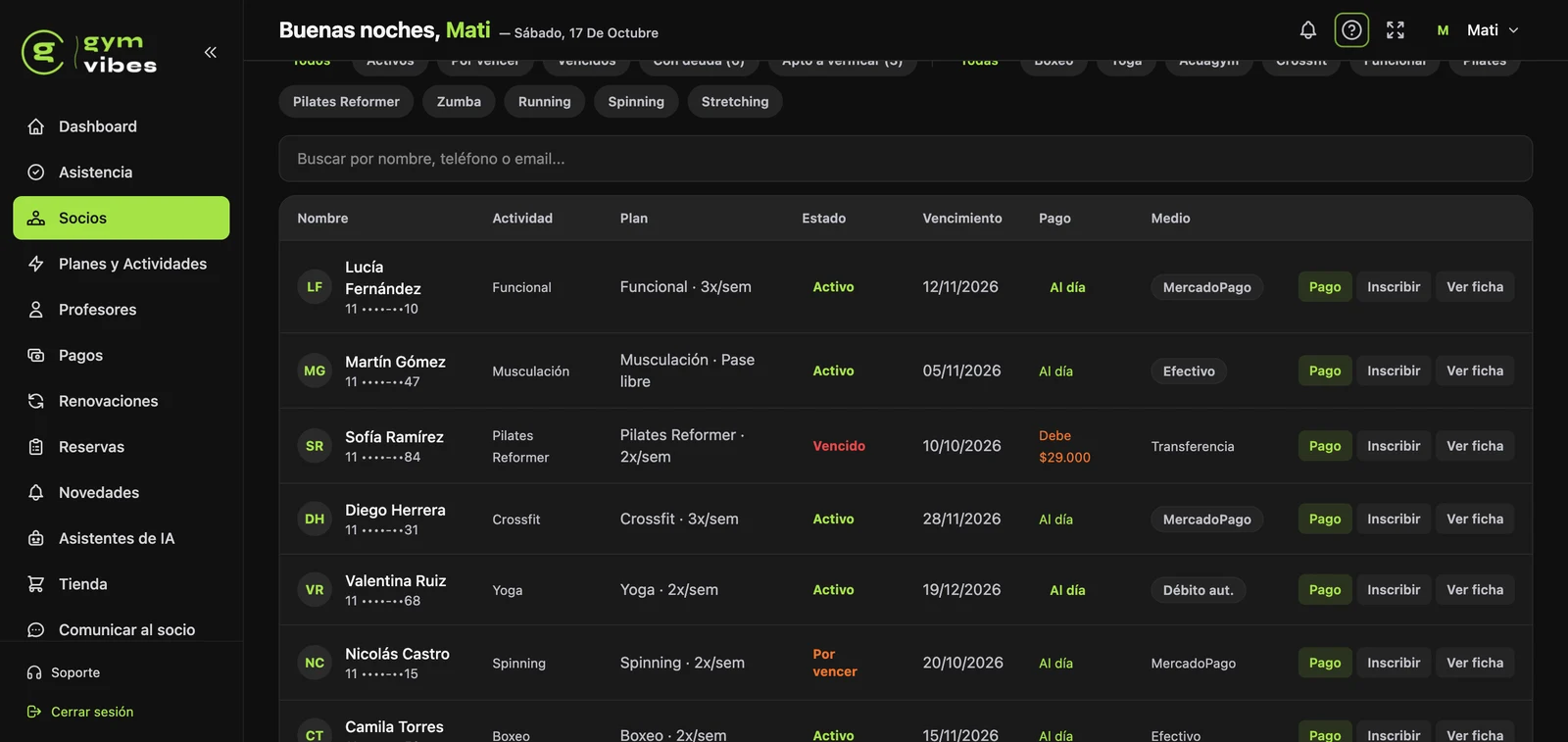Viewport: 1568px width, 742px height.
Task: Open Reservas page
Action: pos(122,447)
